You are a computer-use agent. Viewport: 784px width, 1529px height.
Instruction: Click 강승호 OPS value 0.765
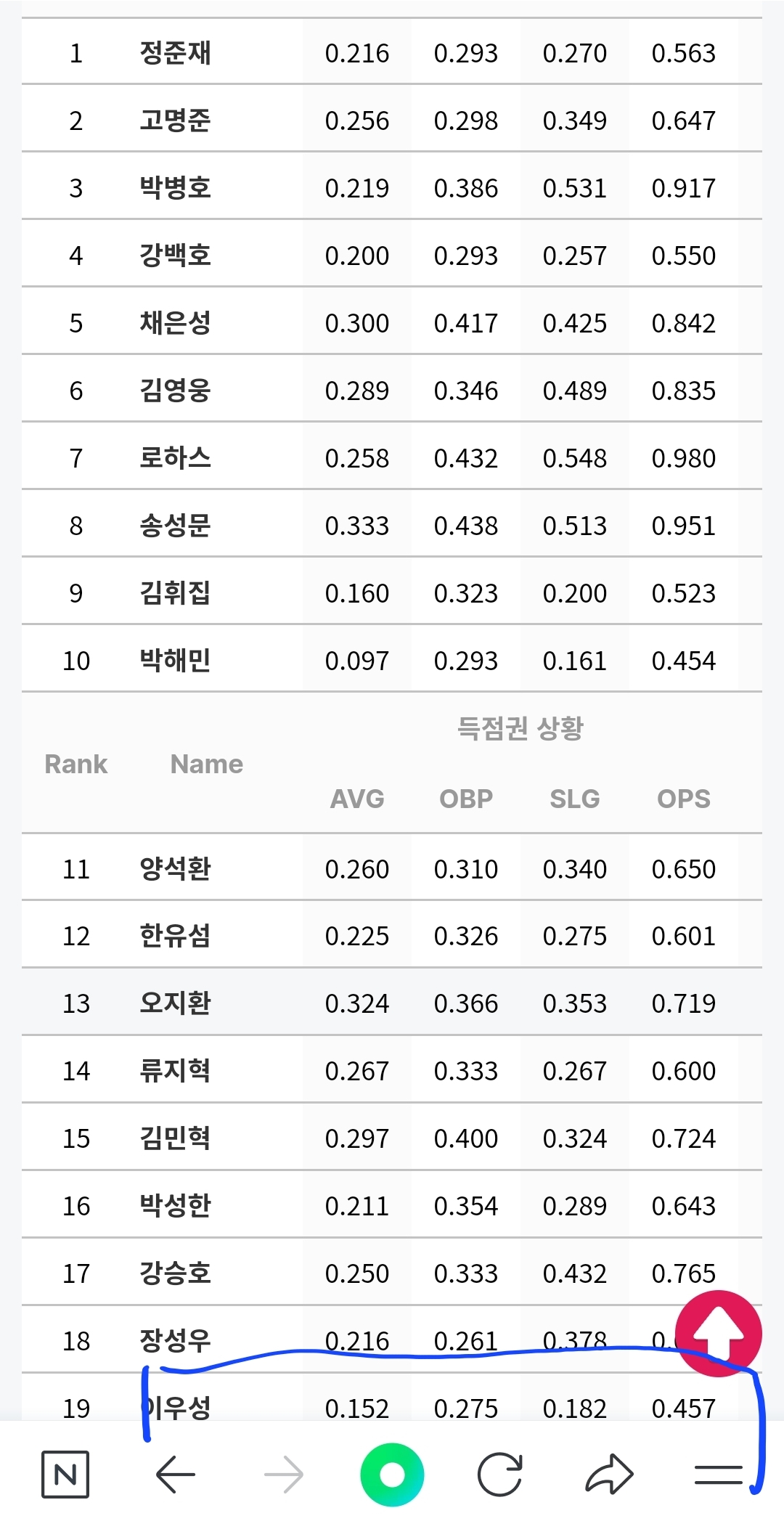coord(684,1273)
